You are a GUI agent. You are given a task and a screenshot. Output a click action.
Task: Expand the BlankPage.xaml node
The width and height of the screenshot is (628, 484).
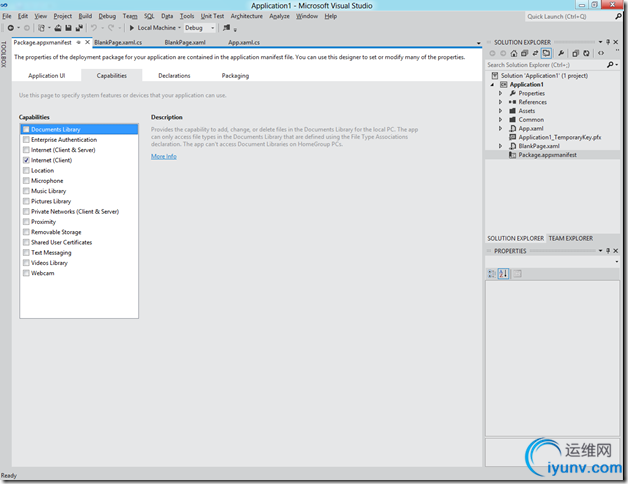pyautogui.click(x=500, y=146)
